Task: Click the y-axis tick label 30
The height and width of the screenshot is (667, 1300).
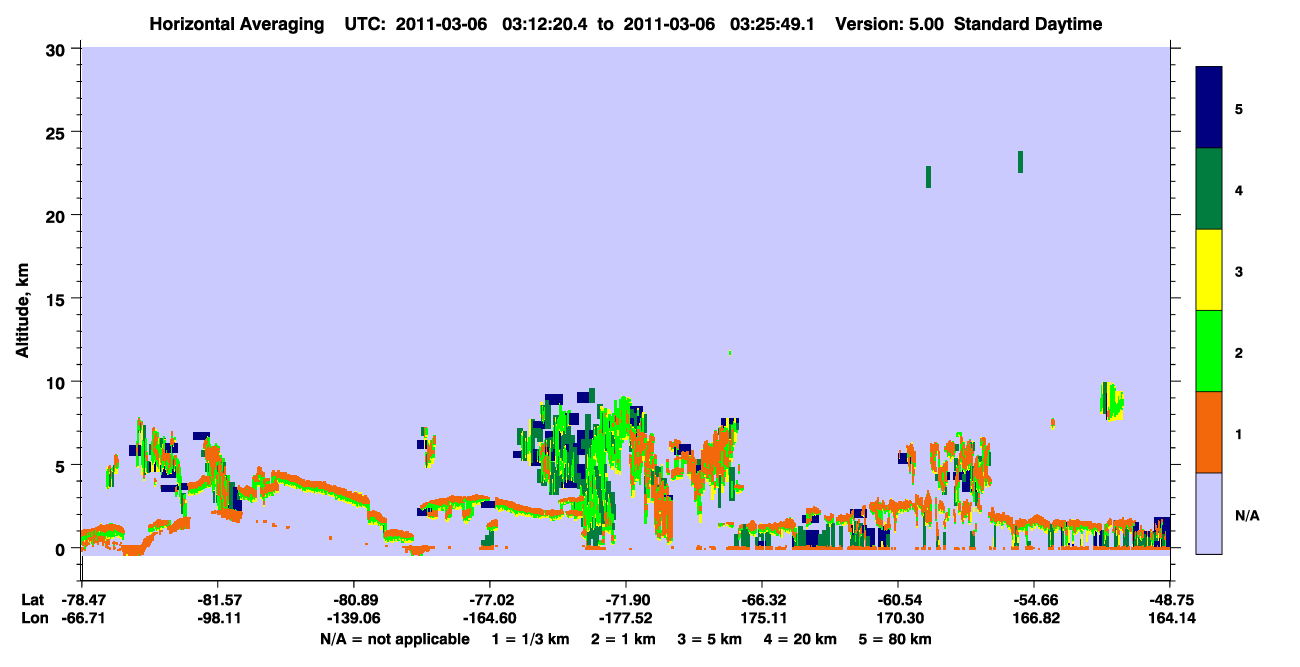Action: 58,49
